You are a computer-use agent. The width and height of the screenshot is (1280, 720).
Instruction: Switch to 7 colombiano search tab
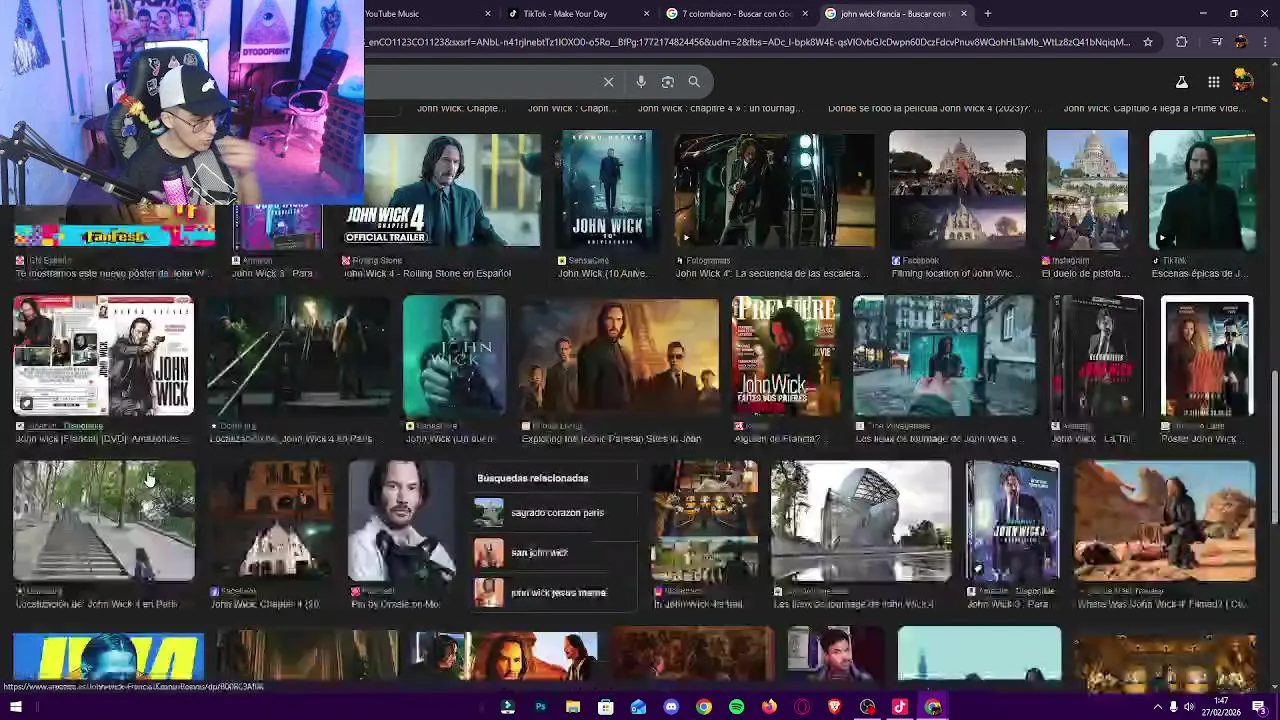pos(736,14)
